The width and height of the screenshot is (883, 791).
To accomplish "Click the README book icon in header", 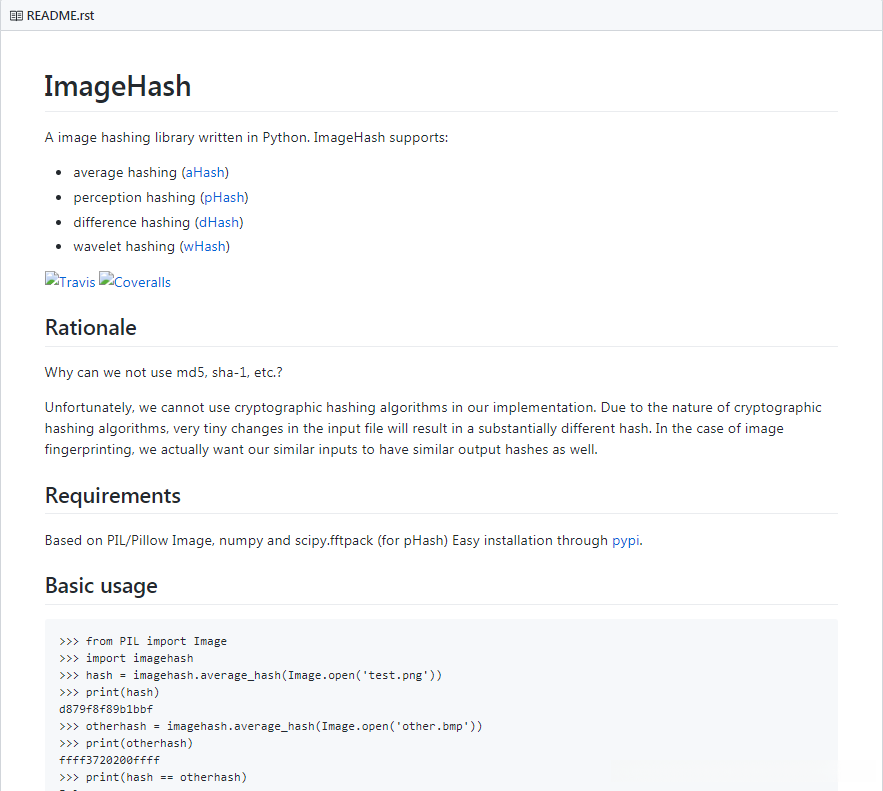I will (x=16, y=16).
